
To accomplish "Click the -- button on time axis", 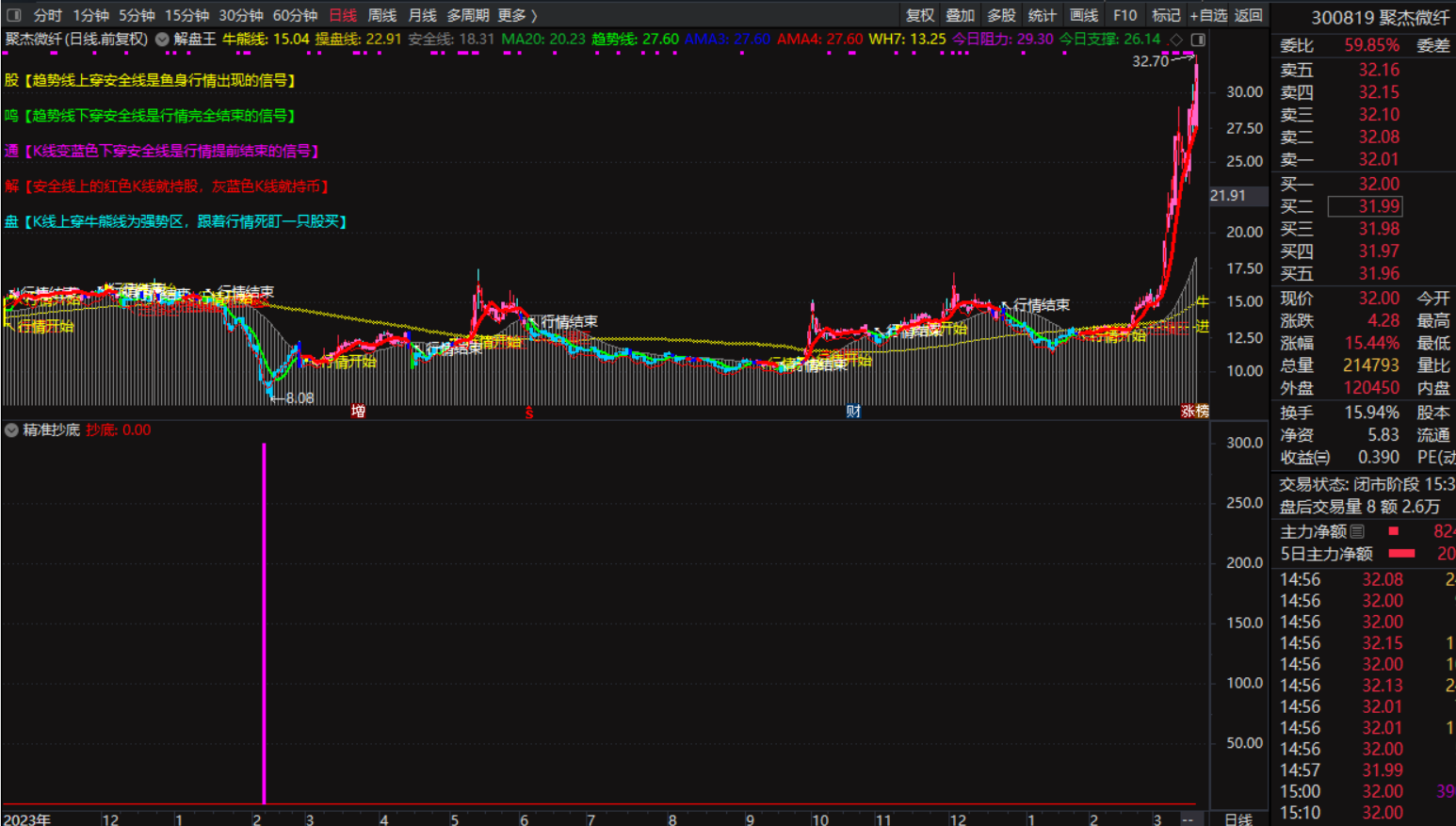I will (x=1189, y=818).
